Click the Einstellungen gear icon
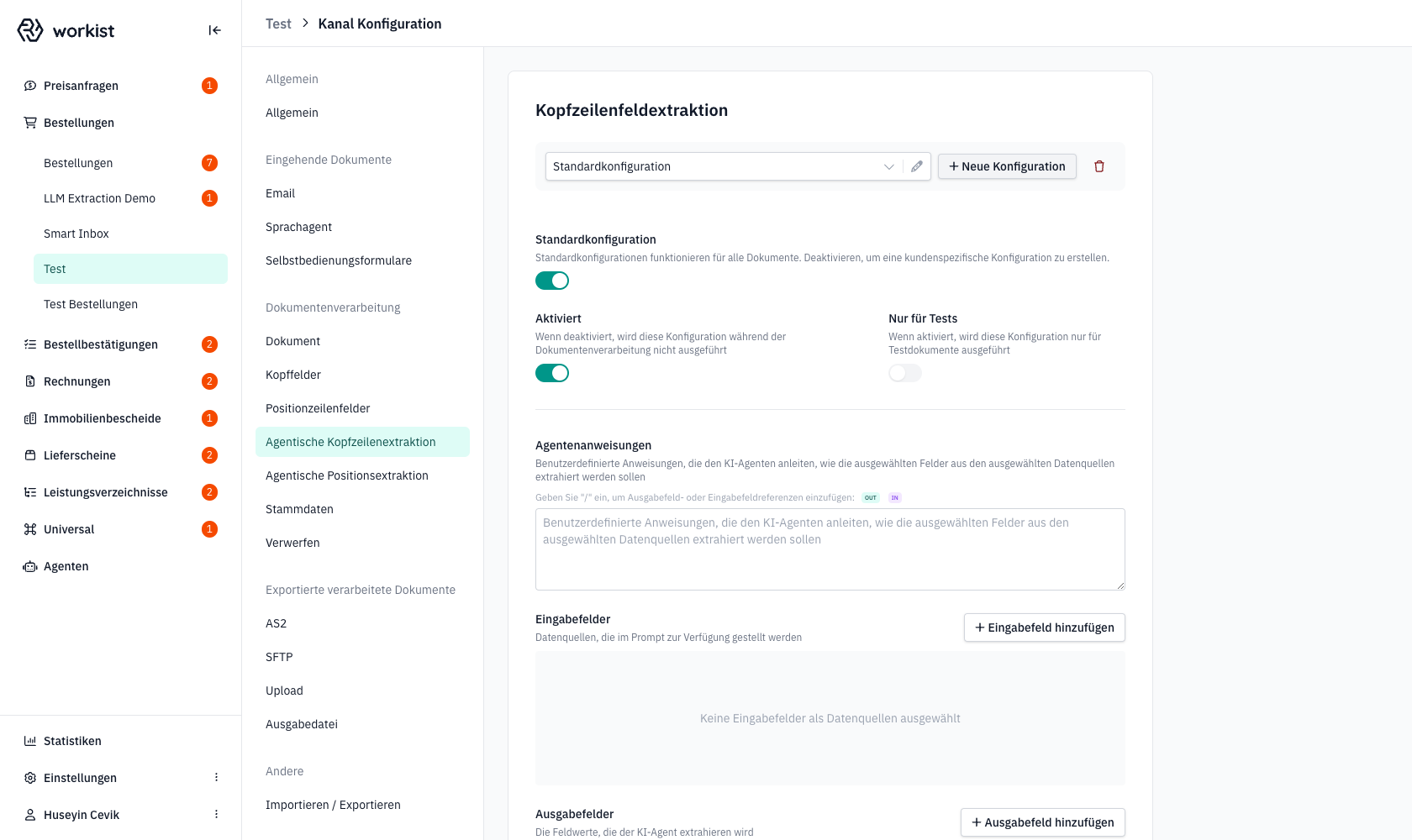The image size is (1412, 840). (x=30, y=778)
